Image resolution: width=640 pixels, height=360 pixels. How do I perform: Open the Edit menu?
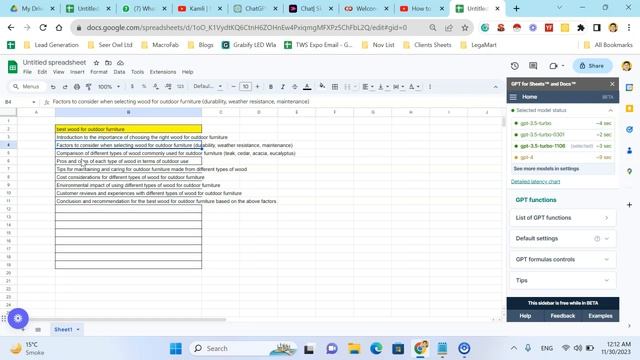42,72
